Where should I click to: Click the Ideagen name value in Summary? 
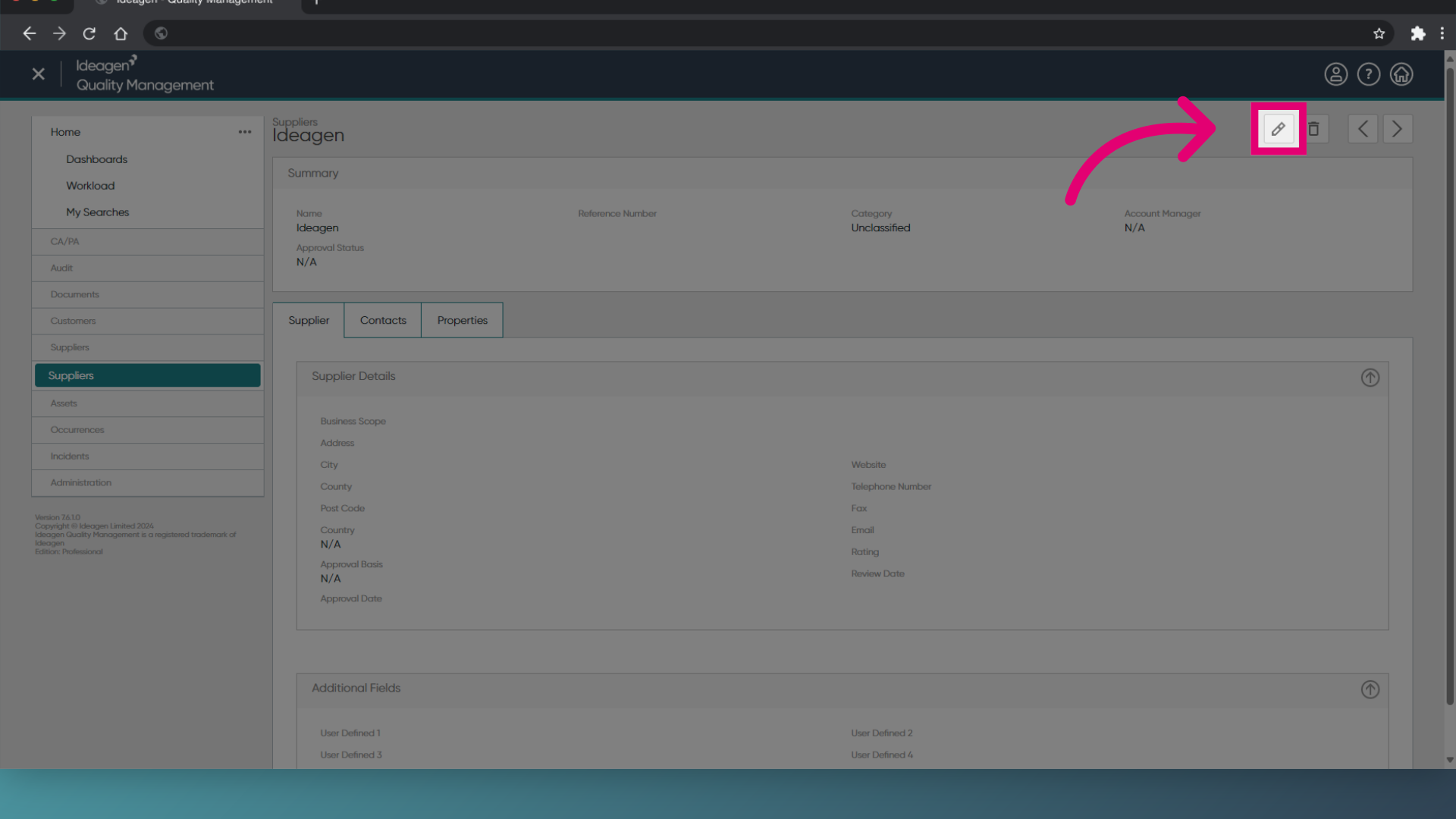[x=318, y=228]
